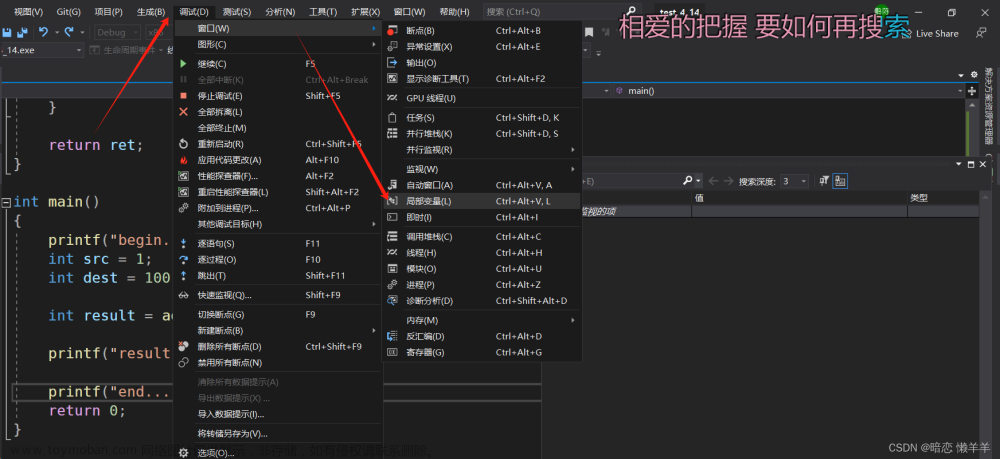Click the Save All icon

click(x=22, y=33)
